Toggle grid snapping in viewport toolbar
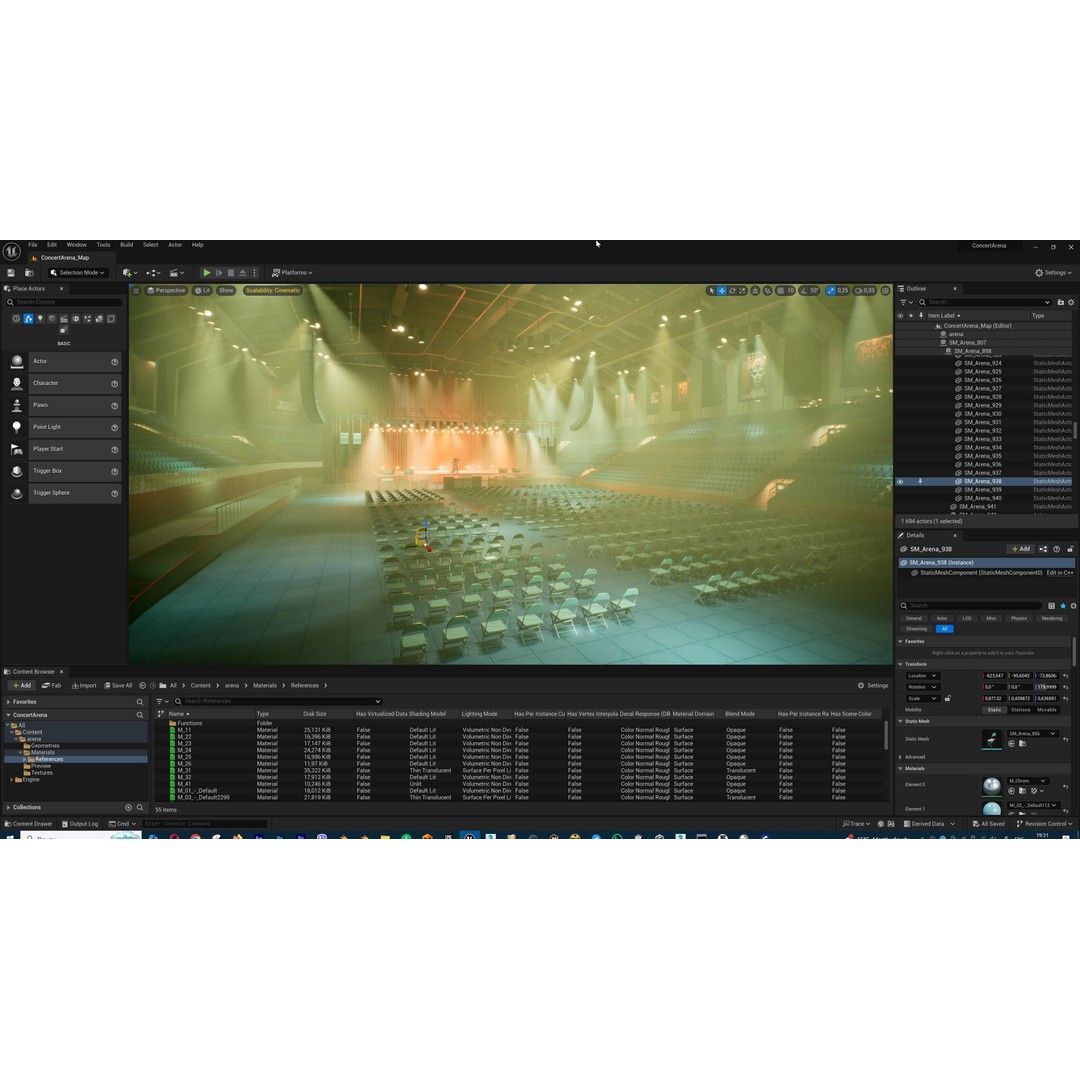 pyautogui.click(x=780, y=291)
